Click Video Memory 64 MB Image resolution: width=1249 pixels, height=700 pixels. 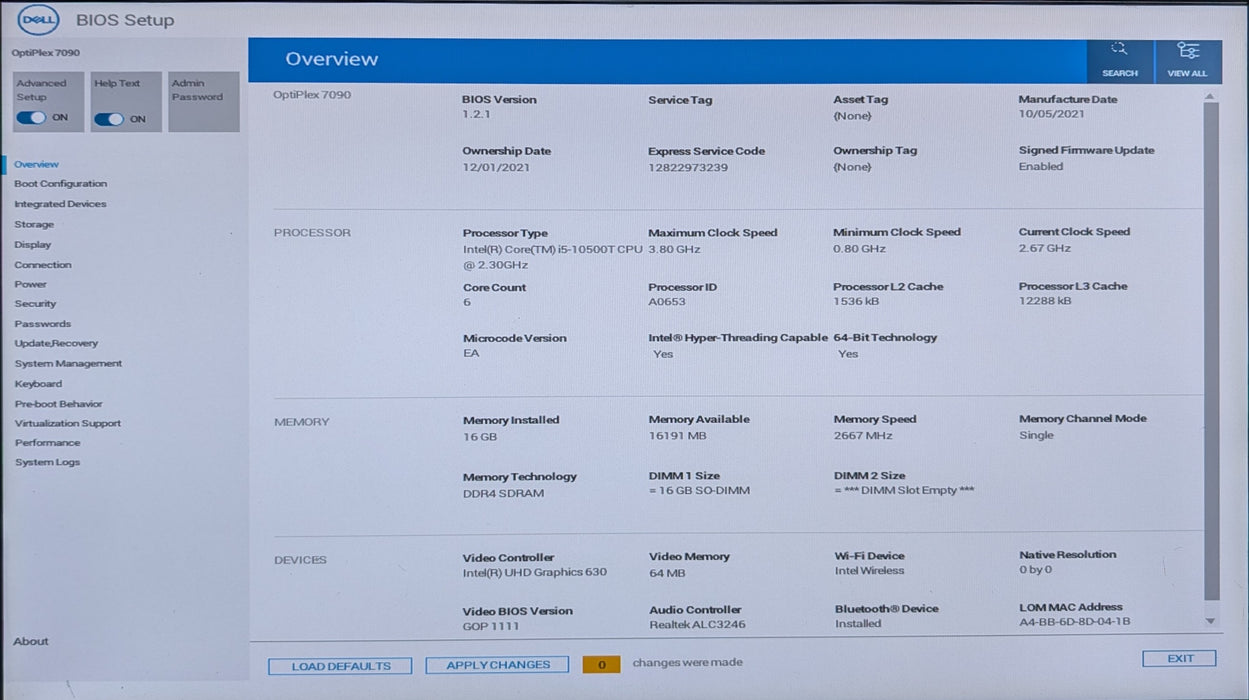pyautogui.click(x=667, y=573)
